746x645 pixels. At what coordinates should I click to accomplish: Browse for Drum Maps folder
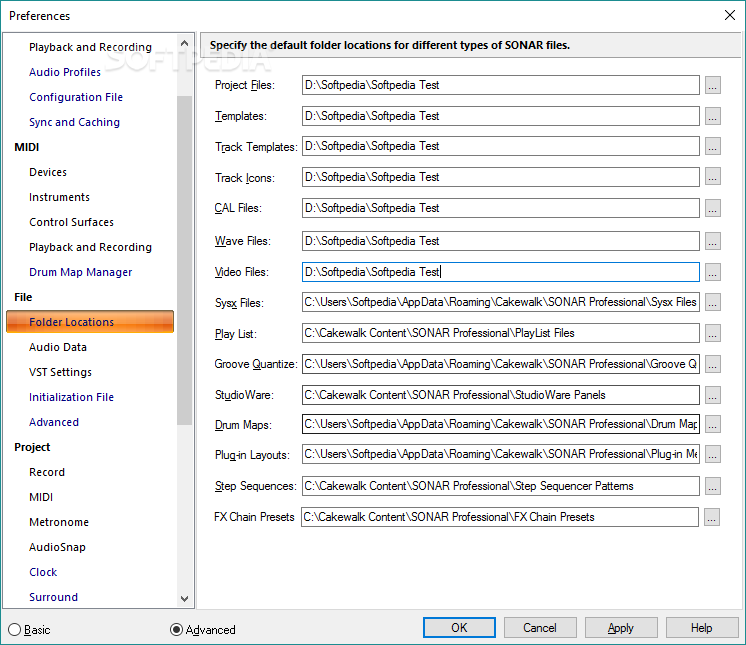click(712, 424)
